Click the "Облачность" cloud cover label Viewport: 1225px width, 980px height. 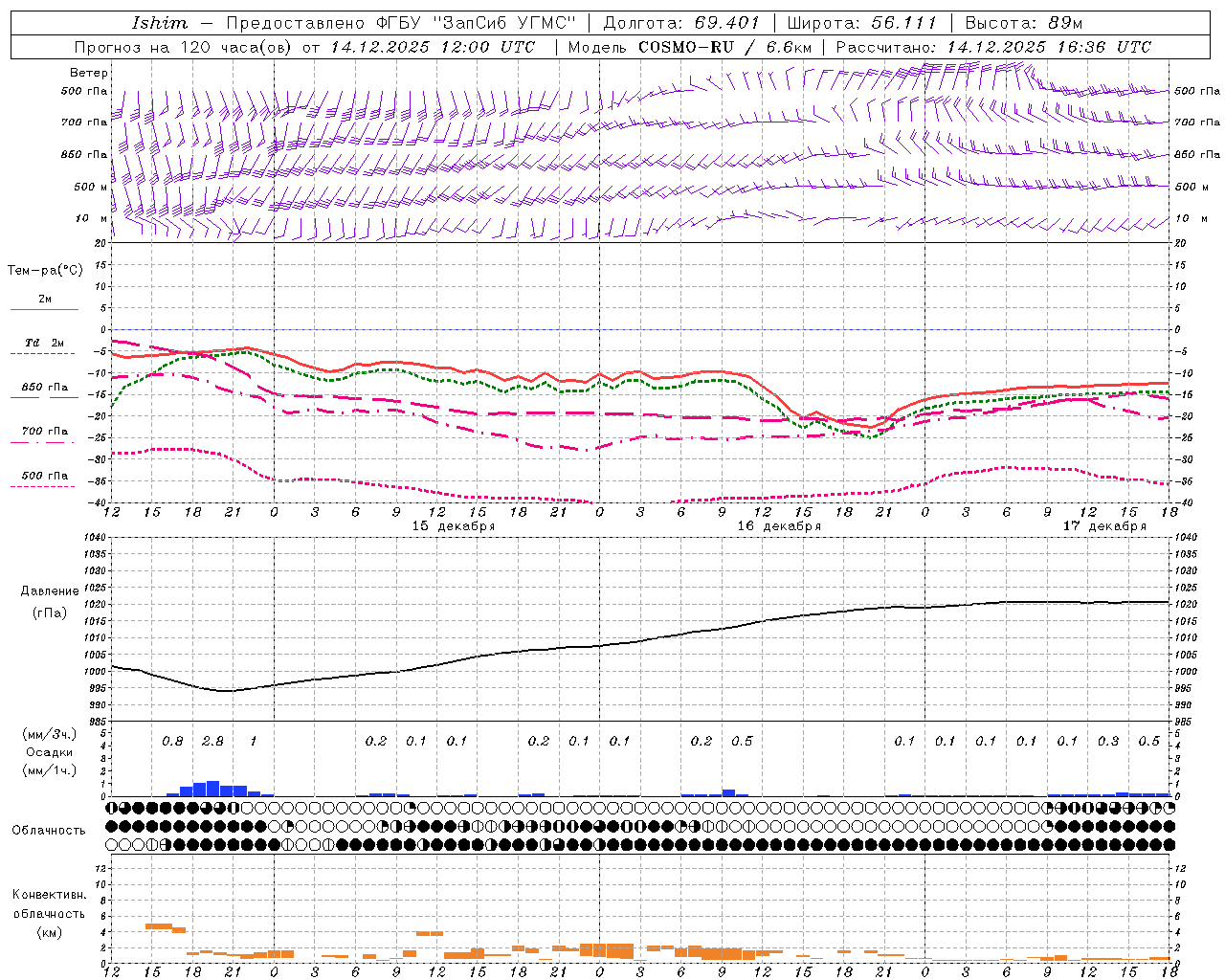pos(49,831)
